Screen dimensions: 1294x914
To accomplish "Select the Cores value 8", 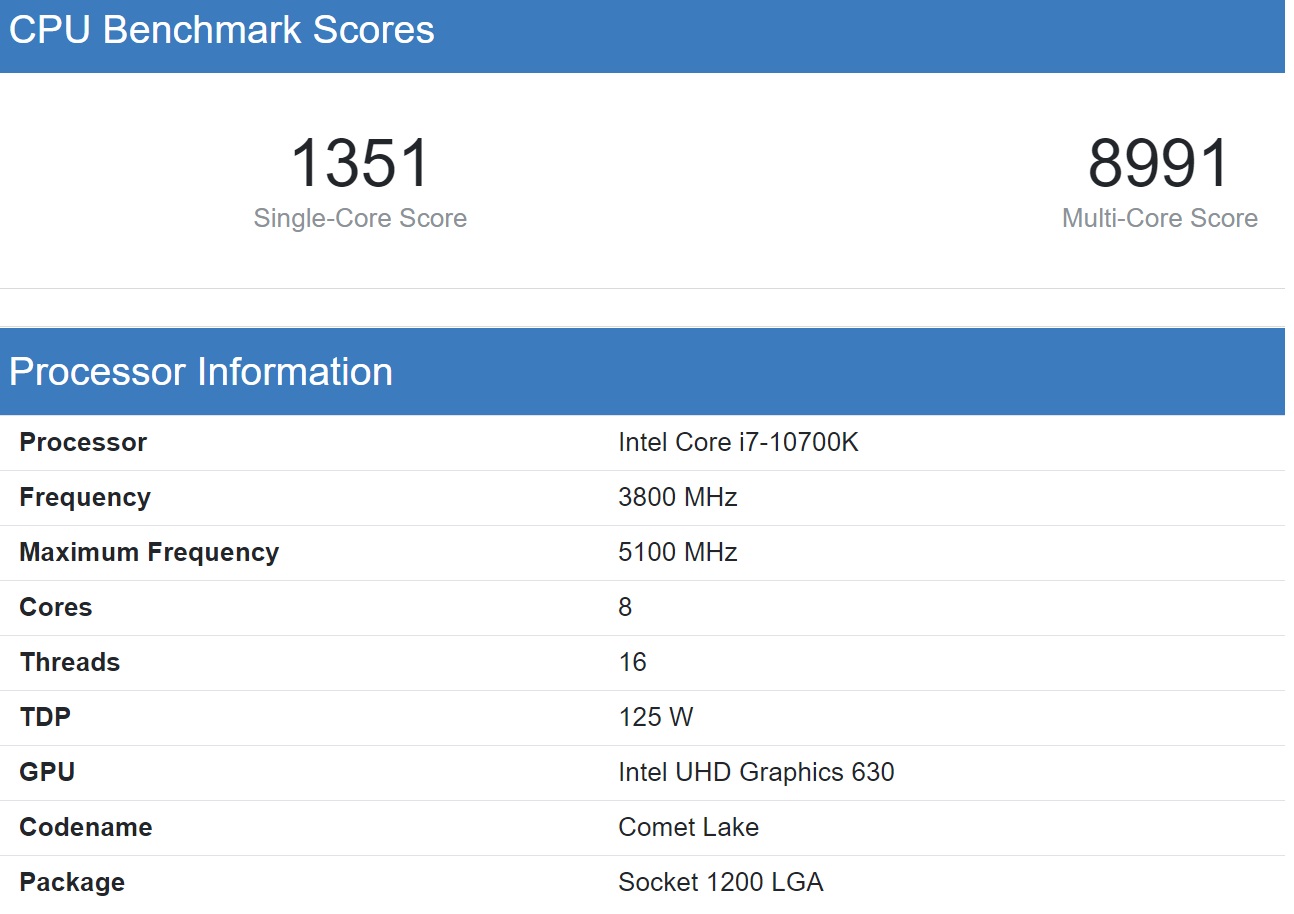I will (x=625, y=607).
